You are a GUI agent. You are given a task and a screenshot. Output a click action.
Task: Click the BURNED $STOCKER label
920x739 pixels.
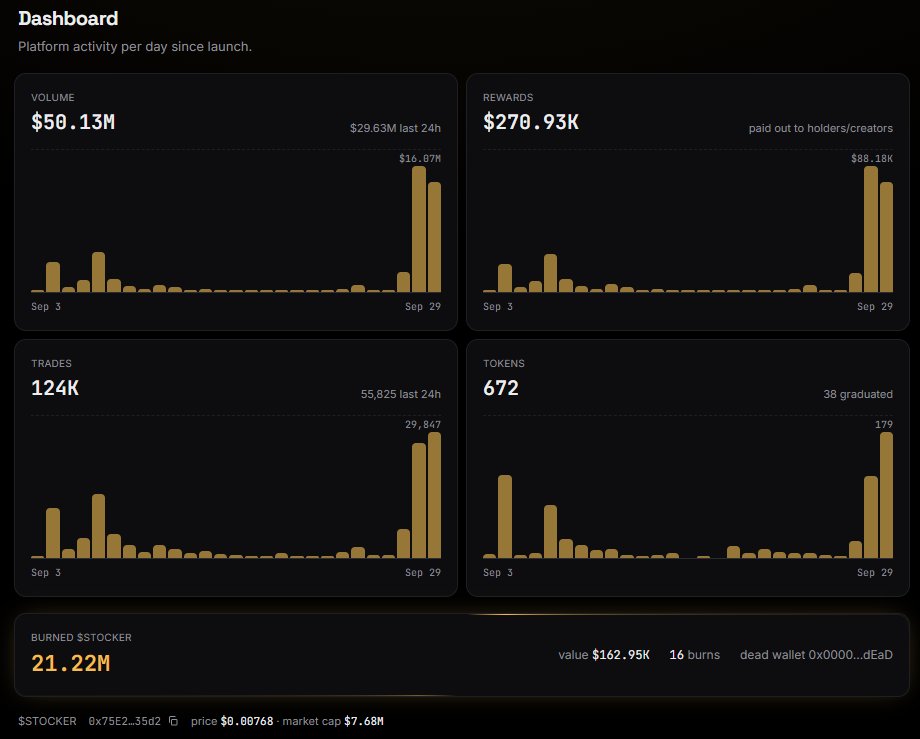(82, 638)
